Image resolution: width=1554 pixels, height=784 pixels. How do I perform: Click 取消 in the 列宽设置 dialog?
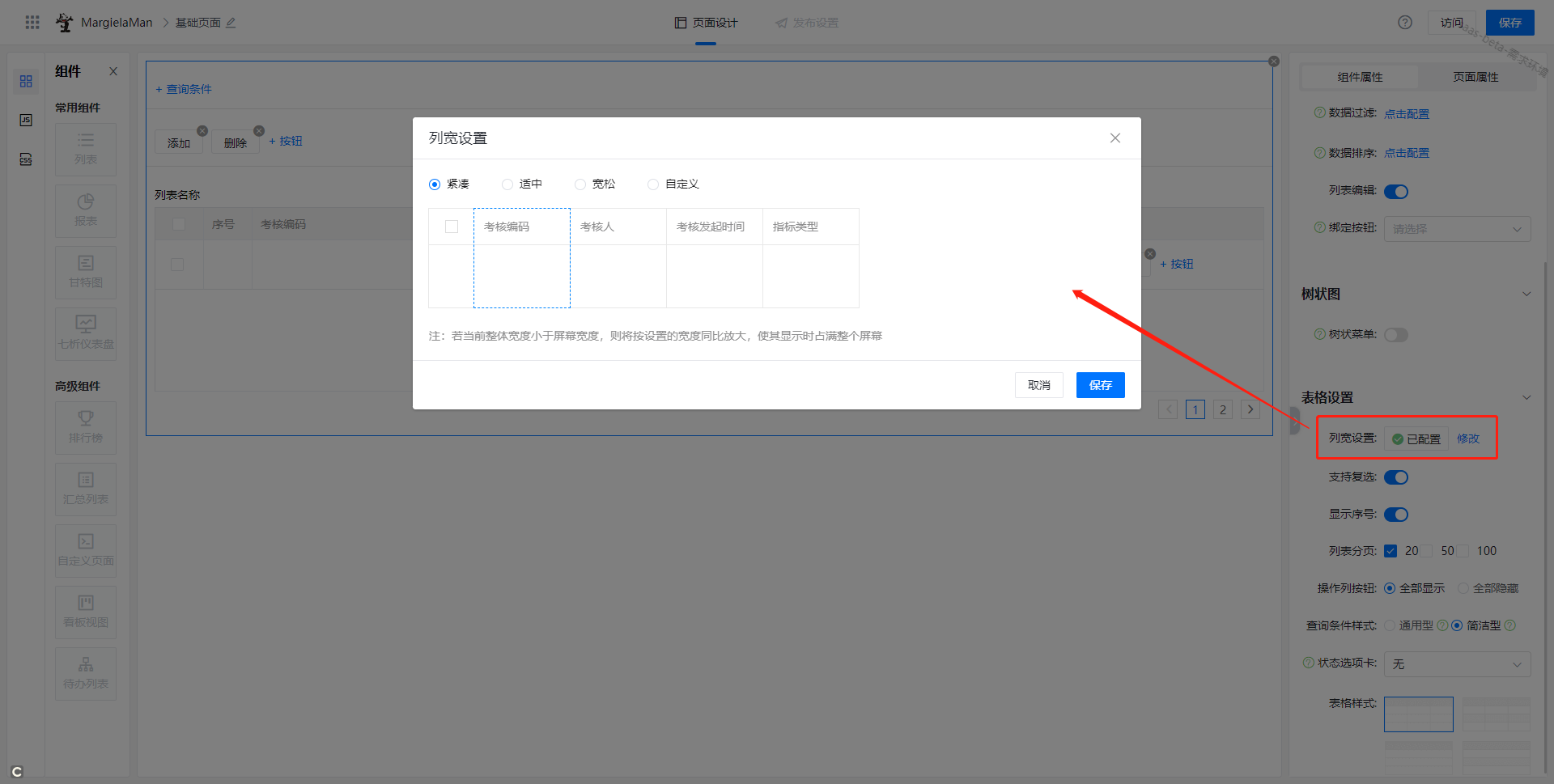point(1039,385)
